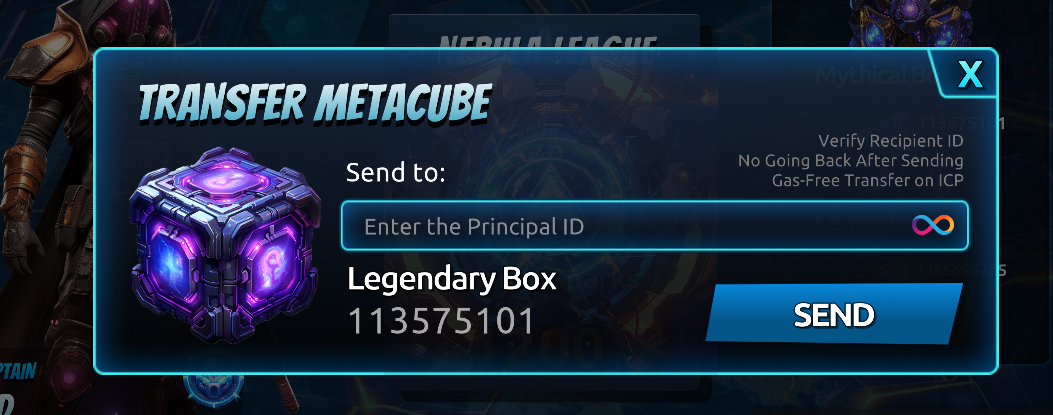Click the Legendary Box name label
1053x415 pixels.
(452, 279)
